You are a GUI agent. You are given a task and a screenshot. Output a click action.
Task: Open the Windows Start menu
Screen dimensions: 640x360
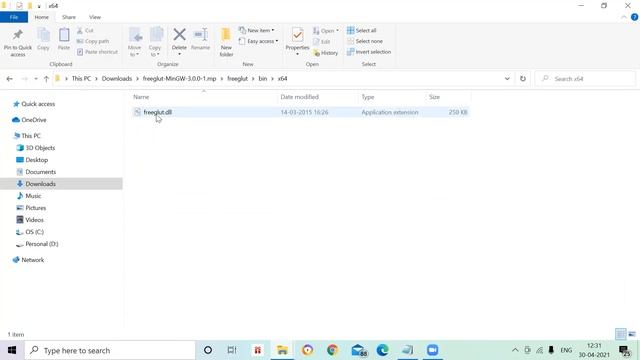[12, 350]
